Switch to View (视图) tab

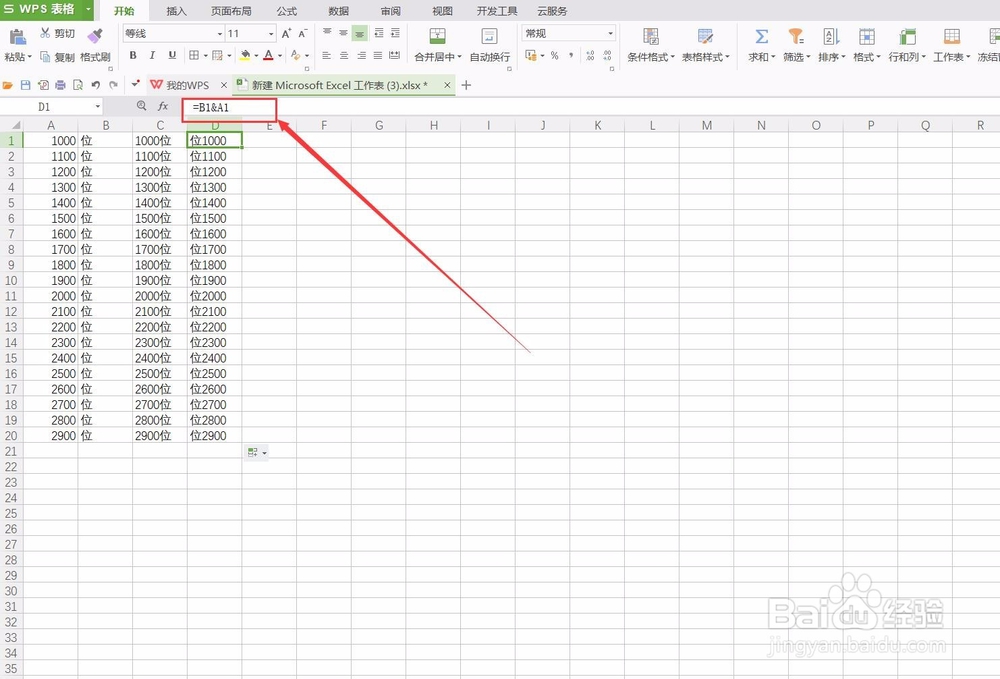pyautogui.click(x=442, y=11)
